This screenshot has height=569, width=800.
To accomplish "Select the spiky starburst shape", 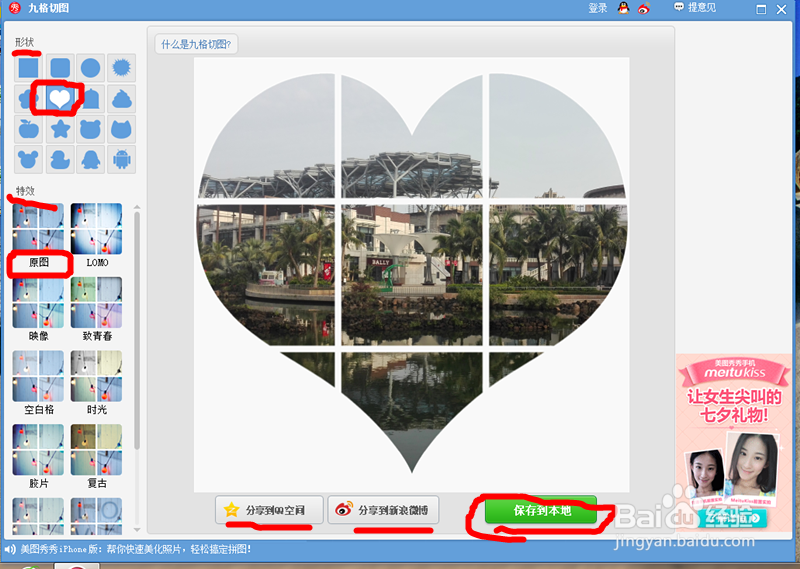I will point(121,68).
